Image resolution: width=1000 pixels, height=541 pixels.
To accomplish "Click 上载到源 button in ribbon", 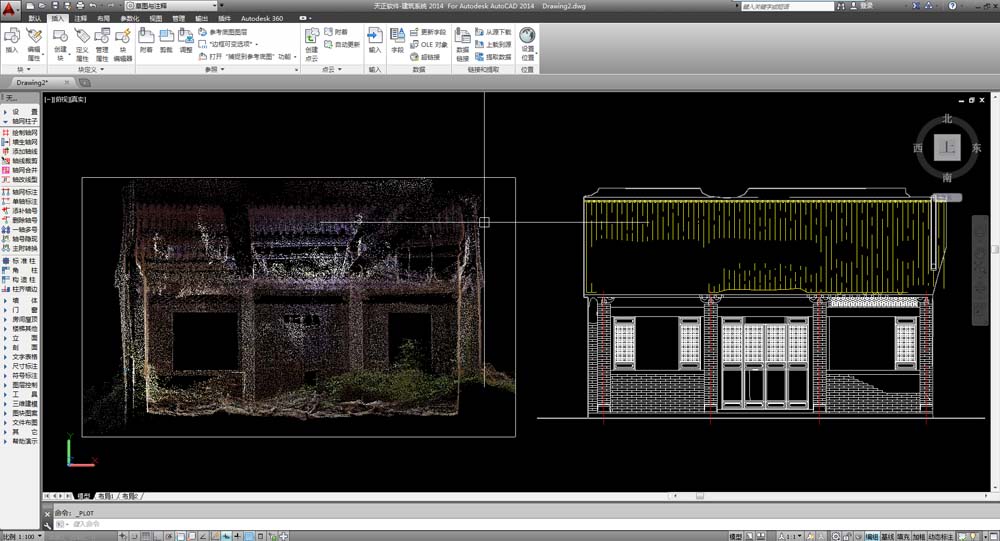I will coord(493,45).
